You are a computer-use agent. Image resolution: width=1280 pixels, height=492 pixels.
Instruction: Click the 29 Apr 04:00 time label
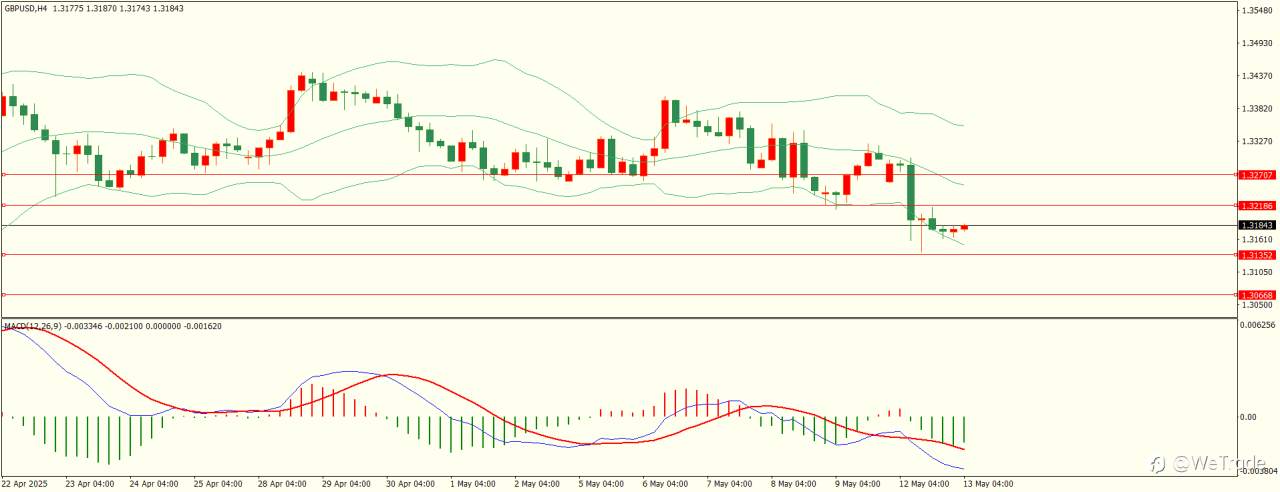click(x=345, y=483)
